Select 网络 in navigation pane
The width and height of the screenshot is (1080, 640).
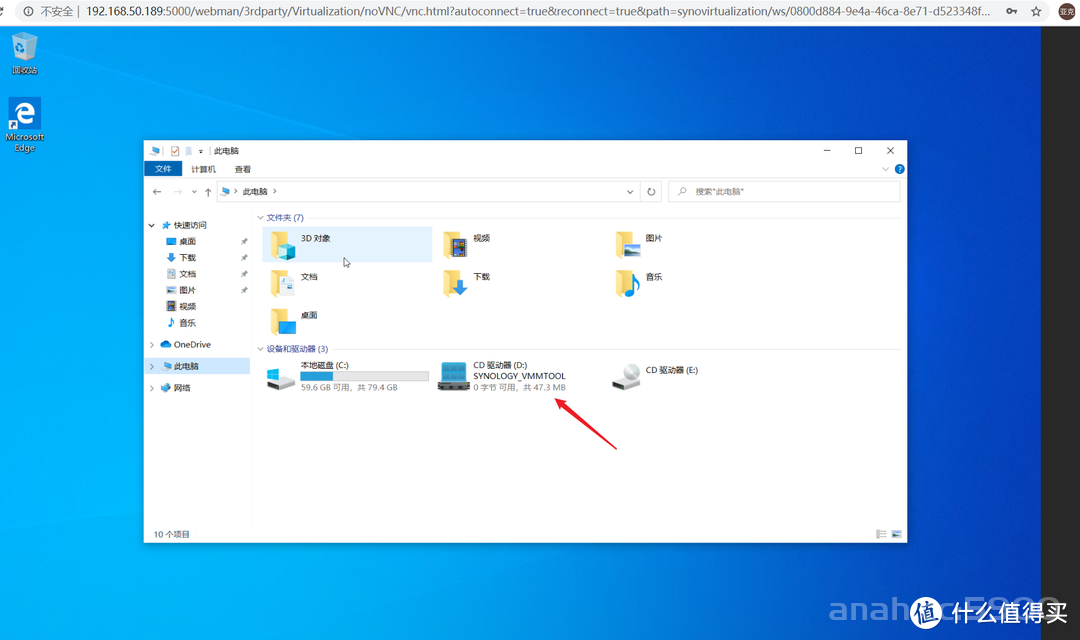(175, 388)
